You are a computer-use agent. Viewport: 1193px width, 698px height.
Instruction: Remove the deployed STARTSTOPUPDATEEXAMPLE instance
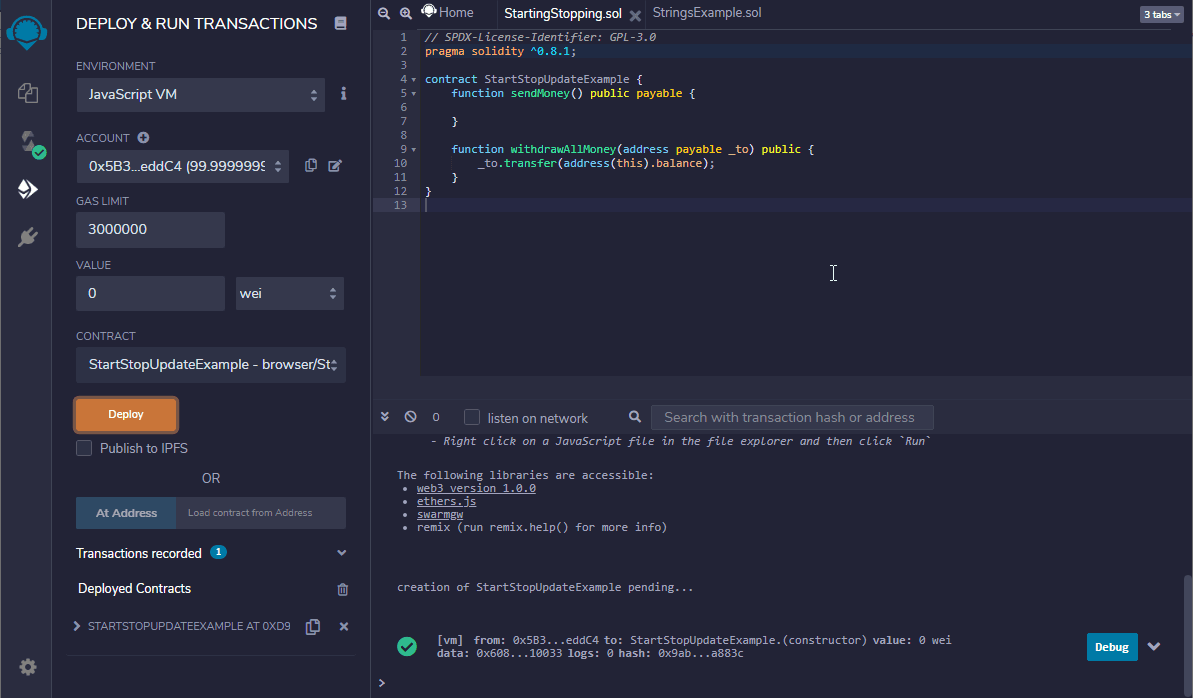[x=344, y=626]
